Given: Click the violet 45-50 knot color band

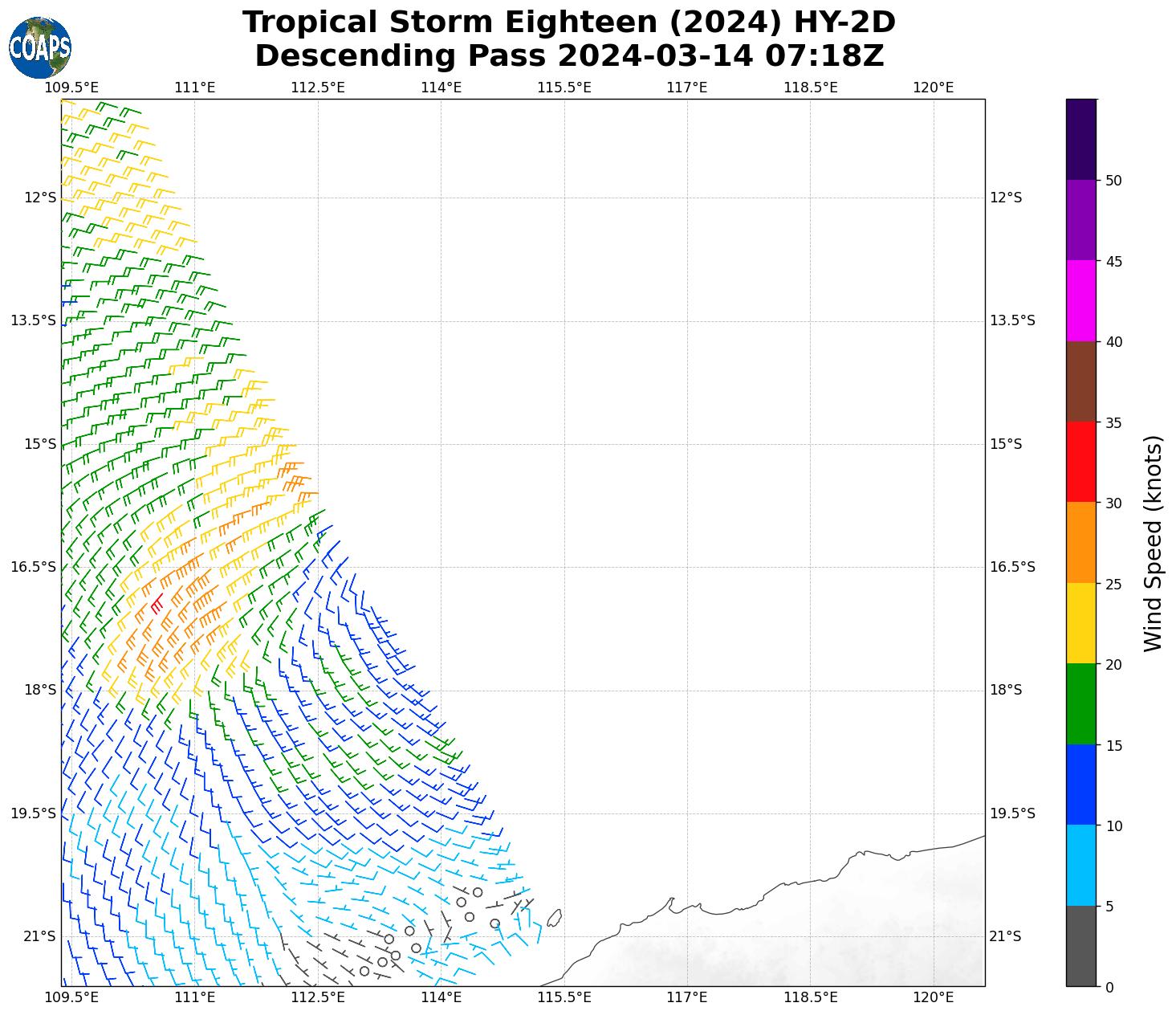Looking at the screenshot, I should pyautogui.click(x=1080, y=220).
